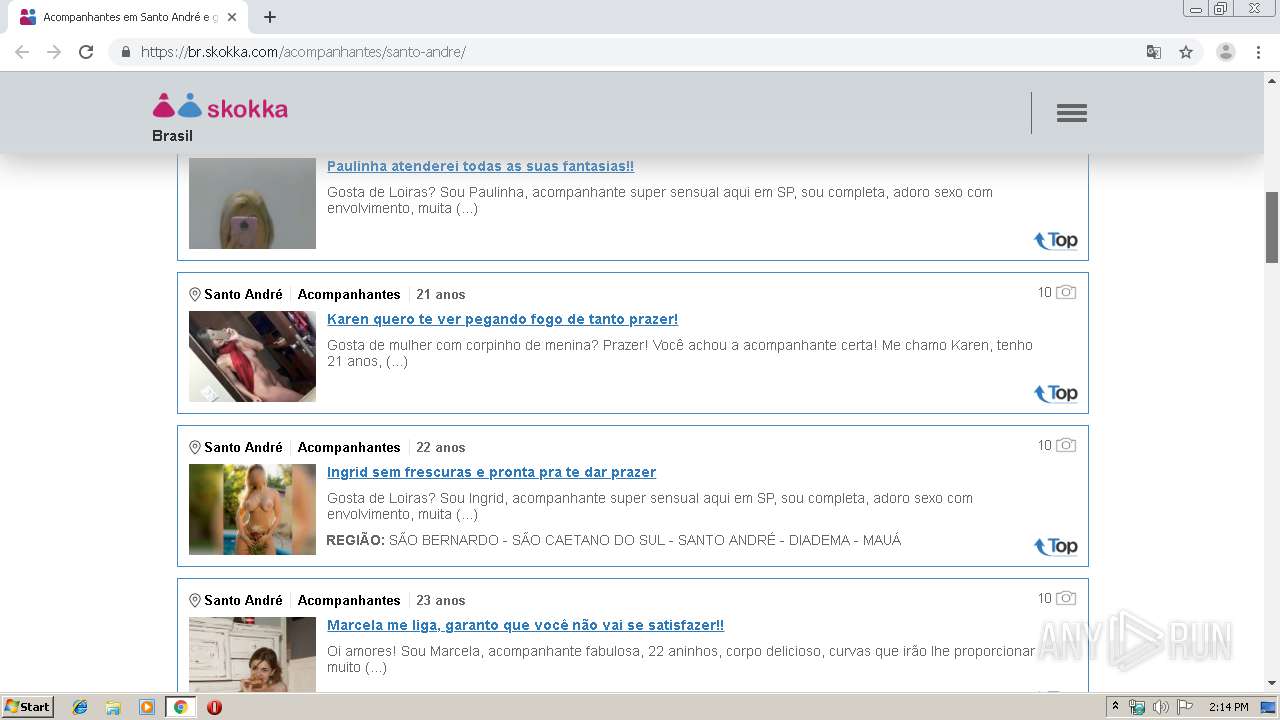Click volume icon in system tray

(x=1161, y=707)
